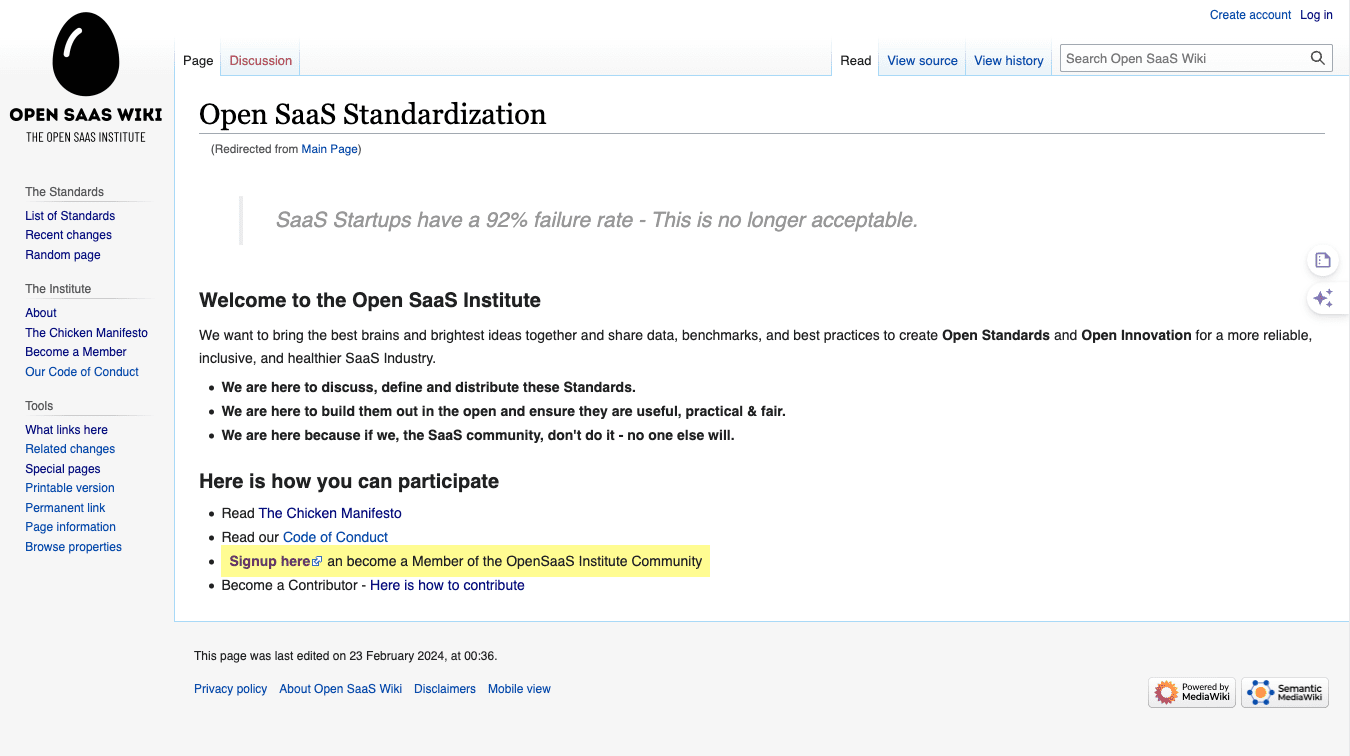1350x756 pixels.
Task: Open Special pages under Tools
Action: pos(63,469)
